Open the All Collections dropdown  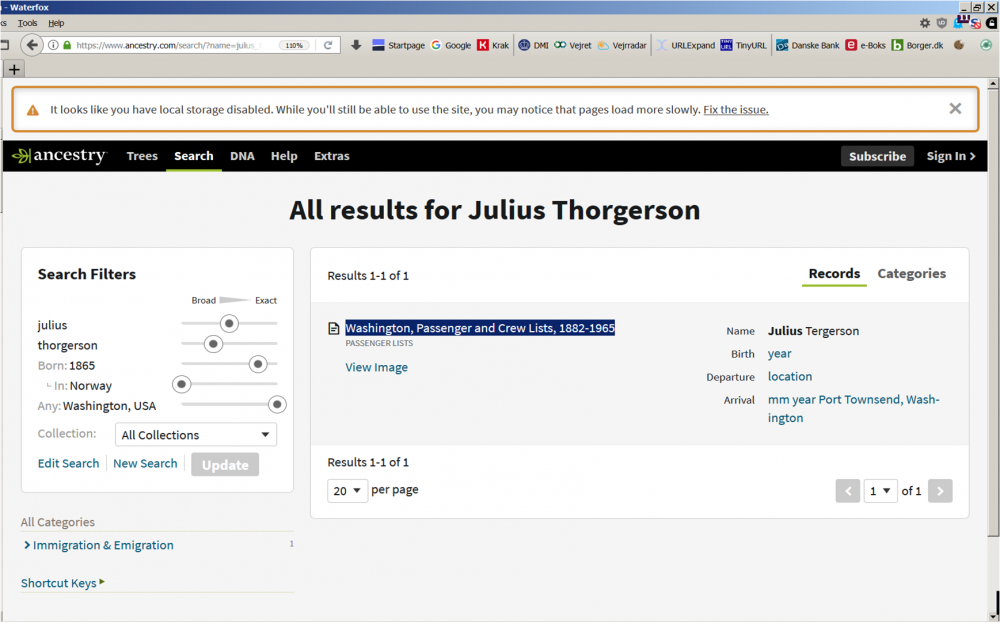tap(196, 435)
